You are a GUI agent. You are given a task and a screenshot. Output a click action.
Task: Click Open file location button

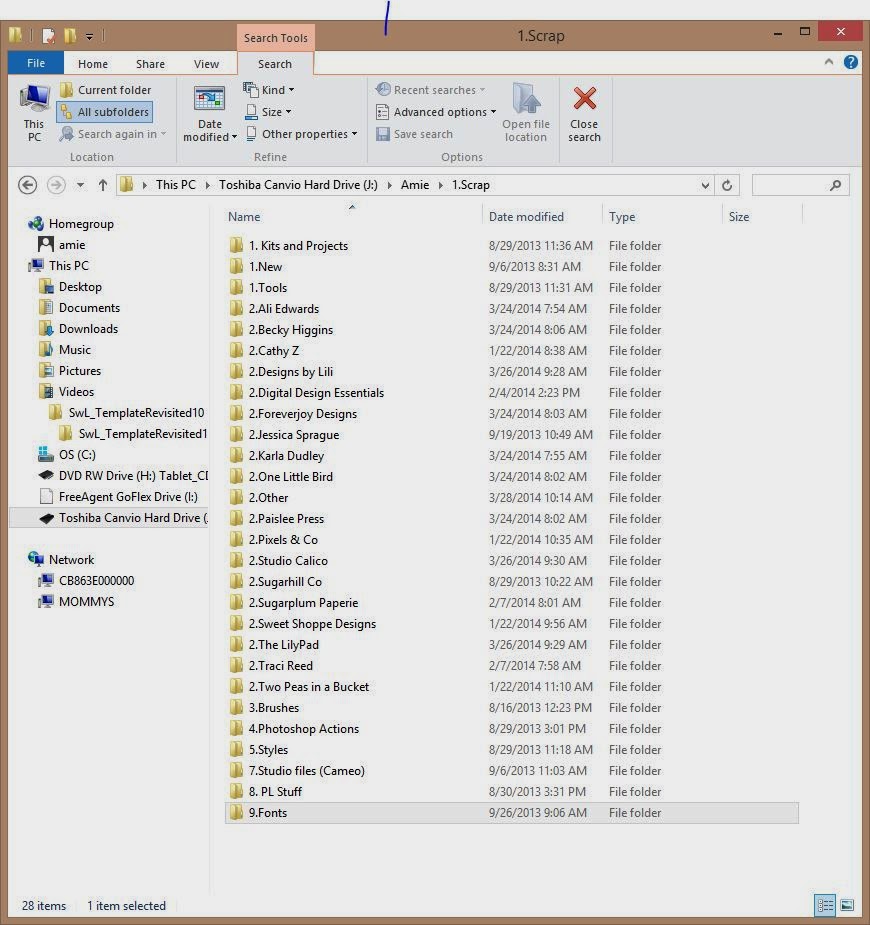click(526, 113)
